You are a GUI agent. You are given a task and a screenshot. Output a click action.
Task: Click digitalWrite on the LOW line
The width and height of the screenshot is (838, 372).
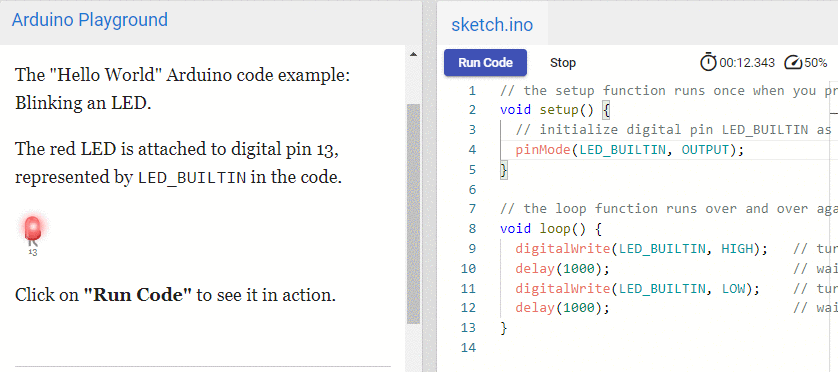click(563, 288)
